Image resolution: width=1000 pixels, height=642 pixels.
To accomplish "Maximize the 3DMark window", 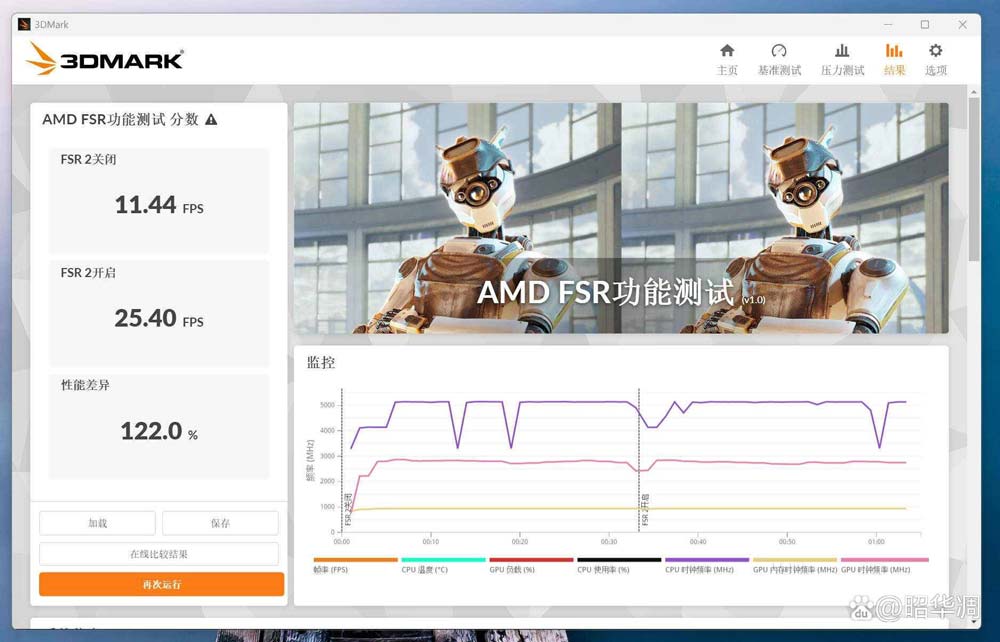I will tap(925, 24).
